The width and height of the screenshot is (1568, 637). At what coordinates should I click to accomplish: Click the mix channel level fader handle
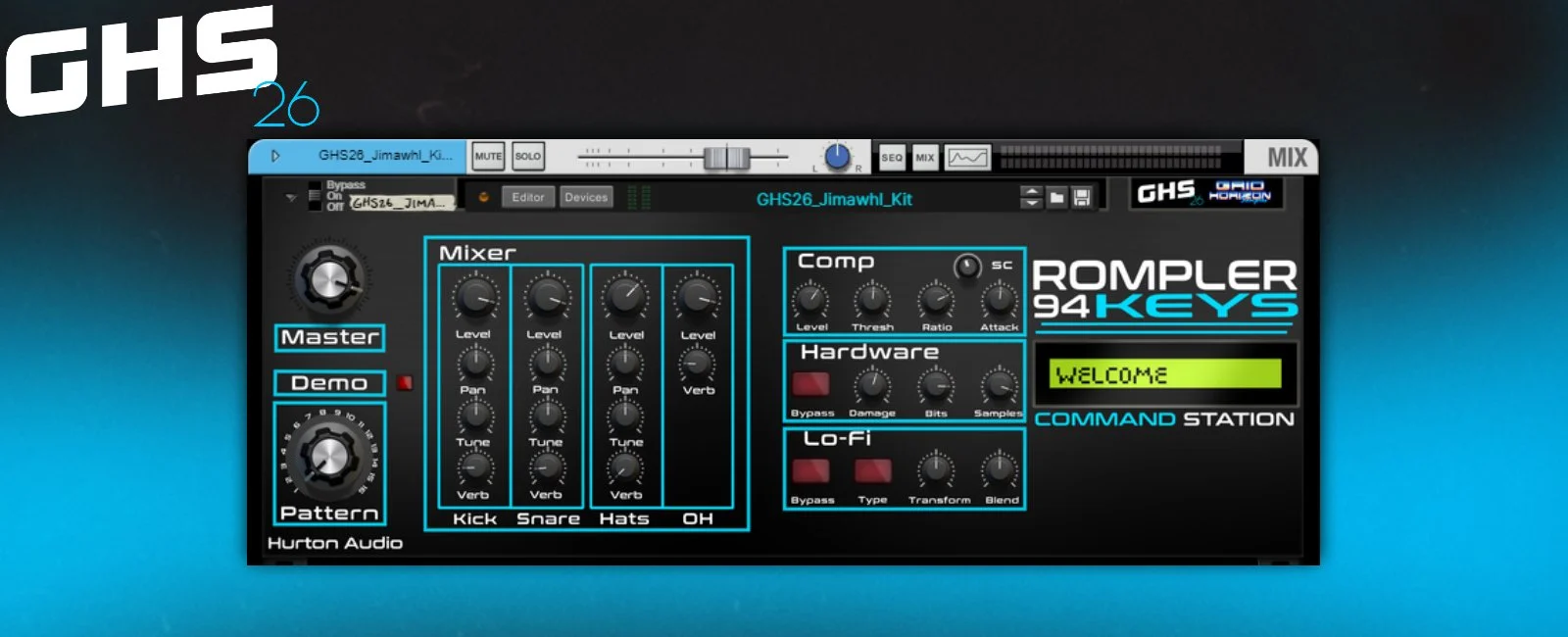tap(726, 157)
